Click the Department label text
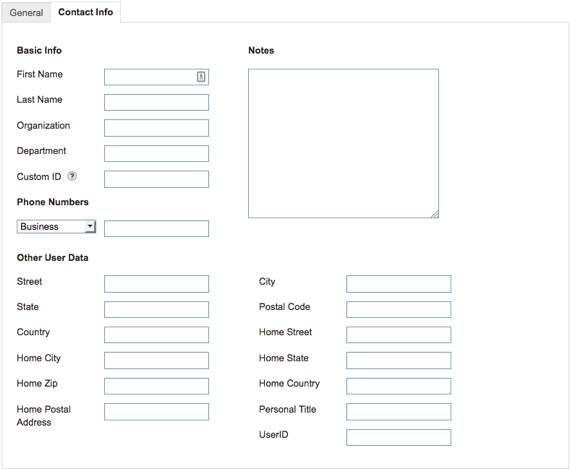Screen dimensions: 570x469 (x=41, y=151)
